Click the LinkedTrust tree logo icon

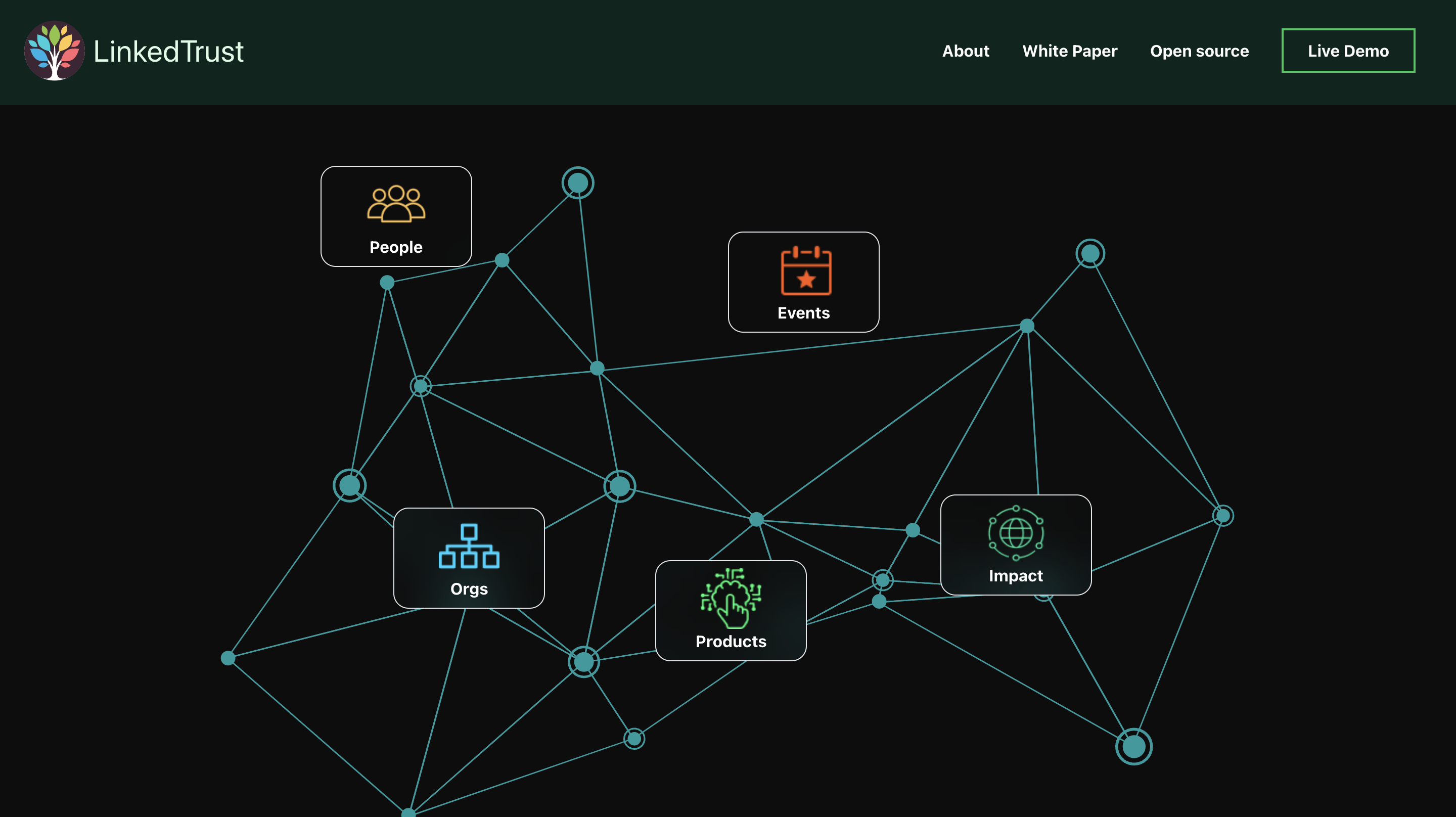click(54, 51)
